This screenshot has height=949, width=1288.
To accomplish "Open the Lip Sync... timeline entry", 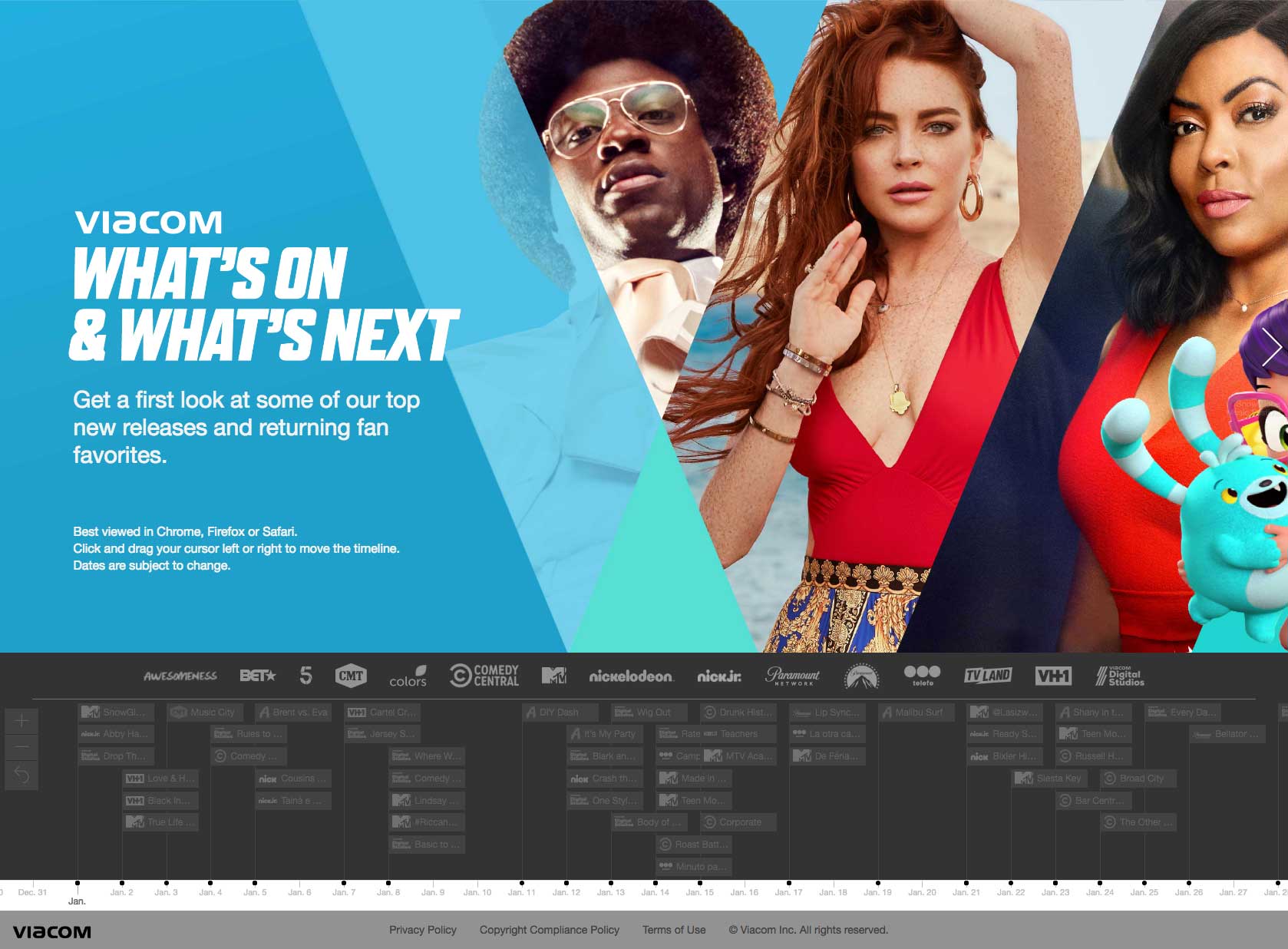I will tap(827, 713).
